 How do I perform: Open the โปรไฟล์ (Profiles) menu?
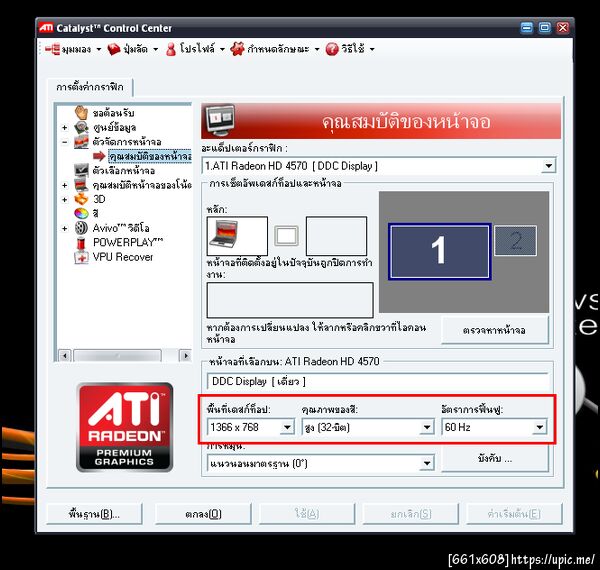[x=195, y=49]
